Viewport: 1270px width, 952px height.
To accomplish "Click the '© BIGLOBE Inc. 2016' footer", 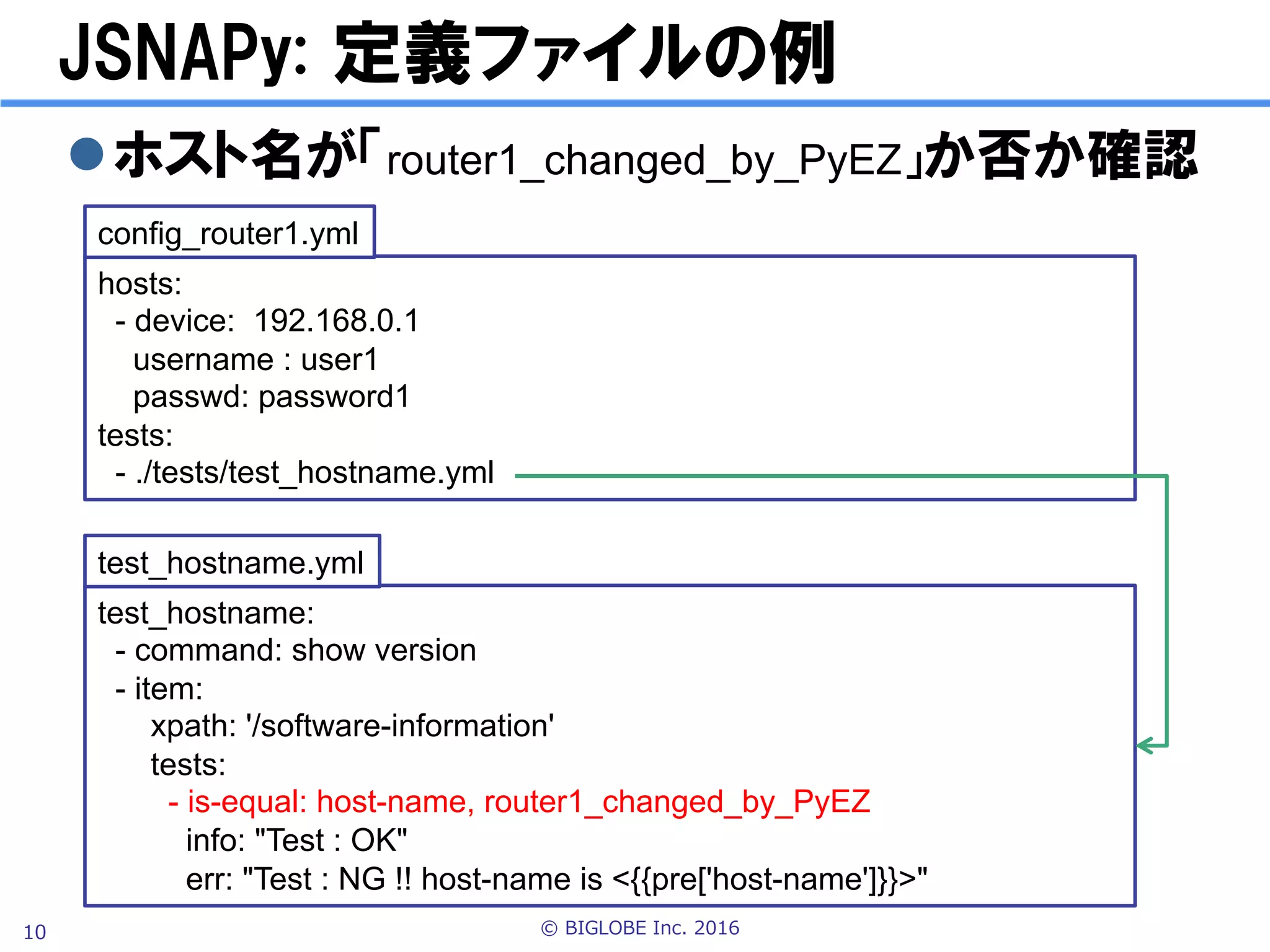I will click(x=640, y=928).
